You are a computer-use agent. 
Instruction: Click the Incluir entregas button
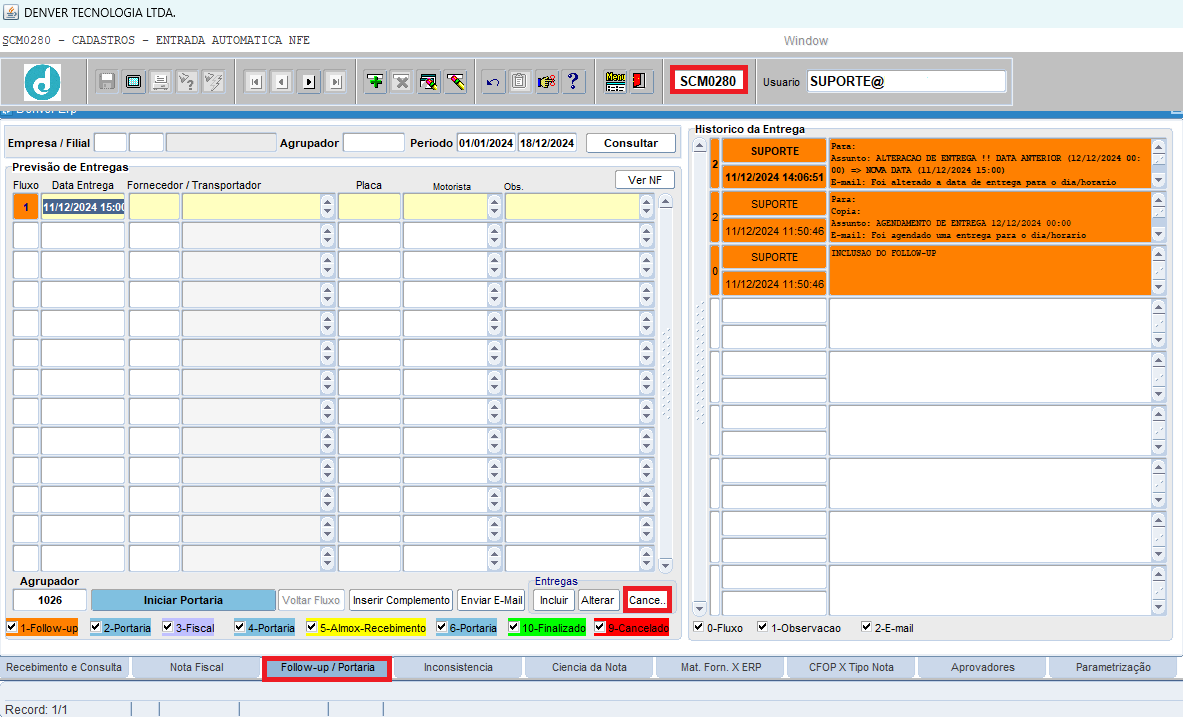click(x=554, y=600)
